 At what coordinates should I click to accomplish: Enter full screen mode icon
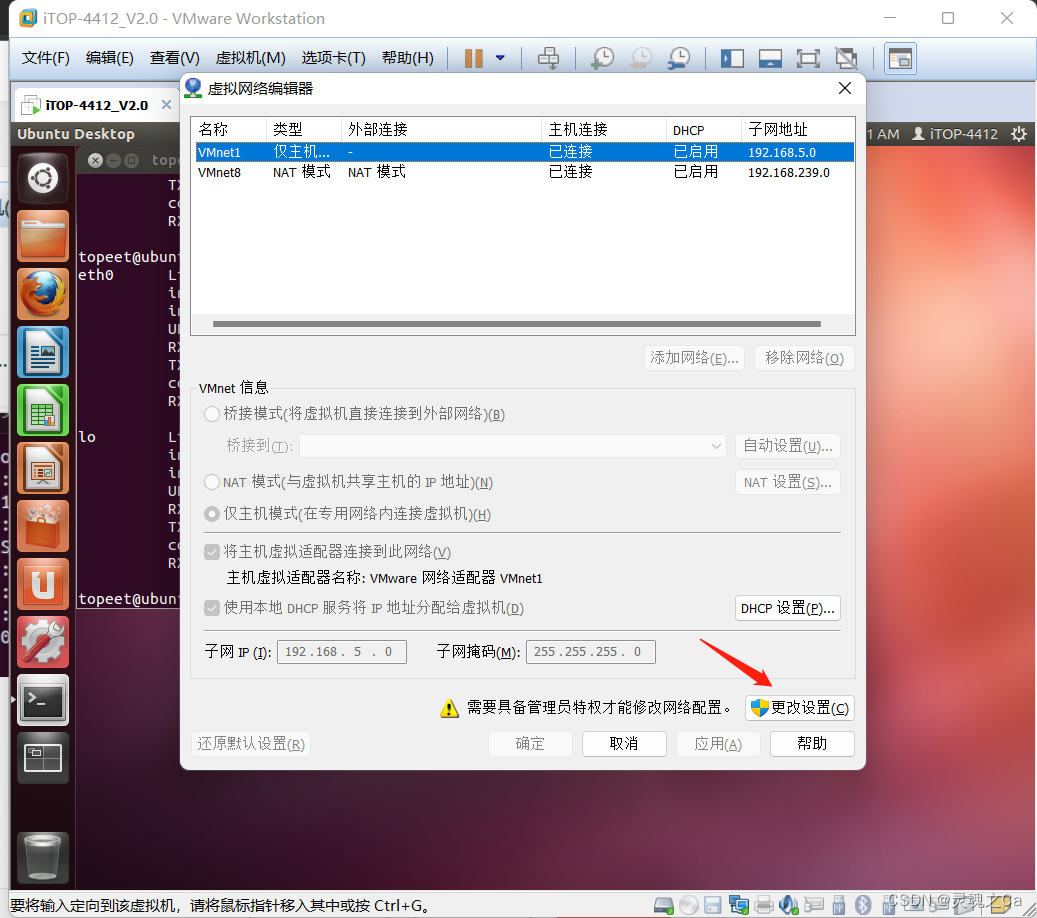coord(808,58)
